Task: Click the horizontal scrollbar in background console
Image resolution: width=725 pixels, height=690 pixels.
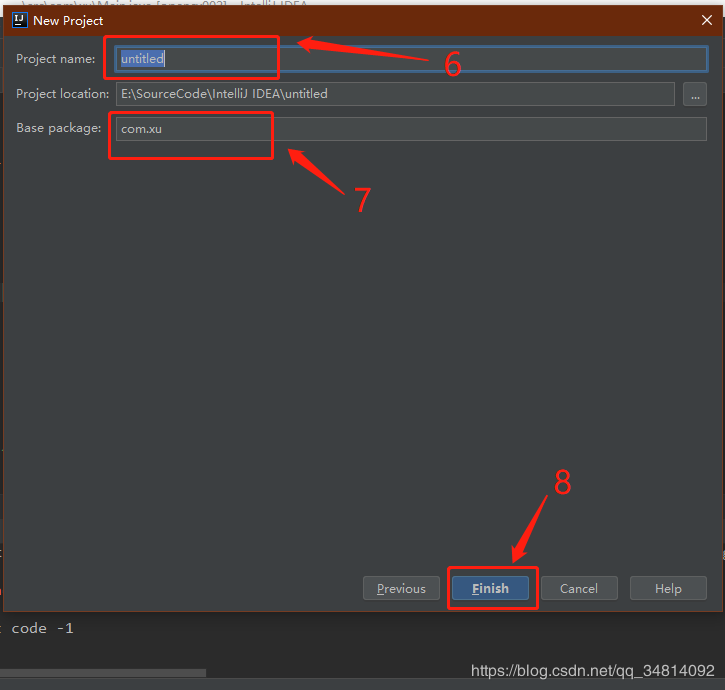Action: 103,673
